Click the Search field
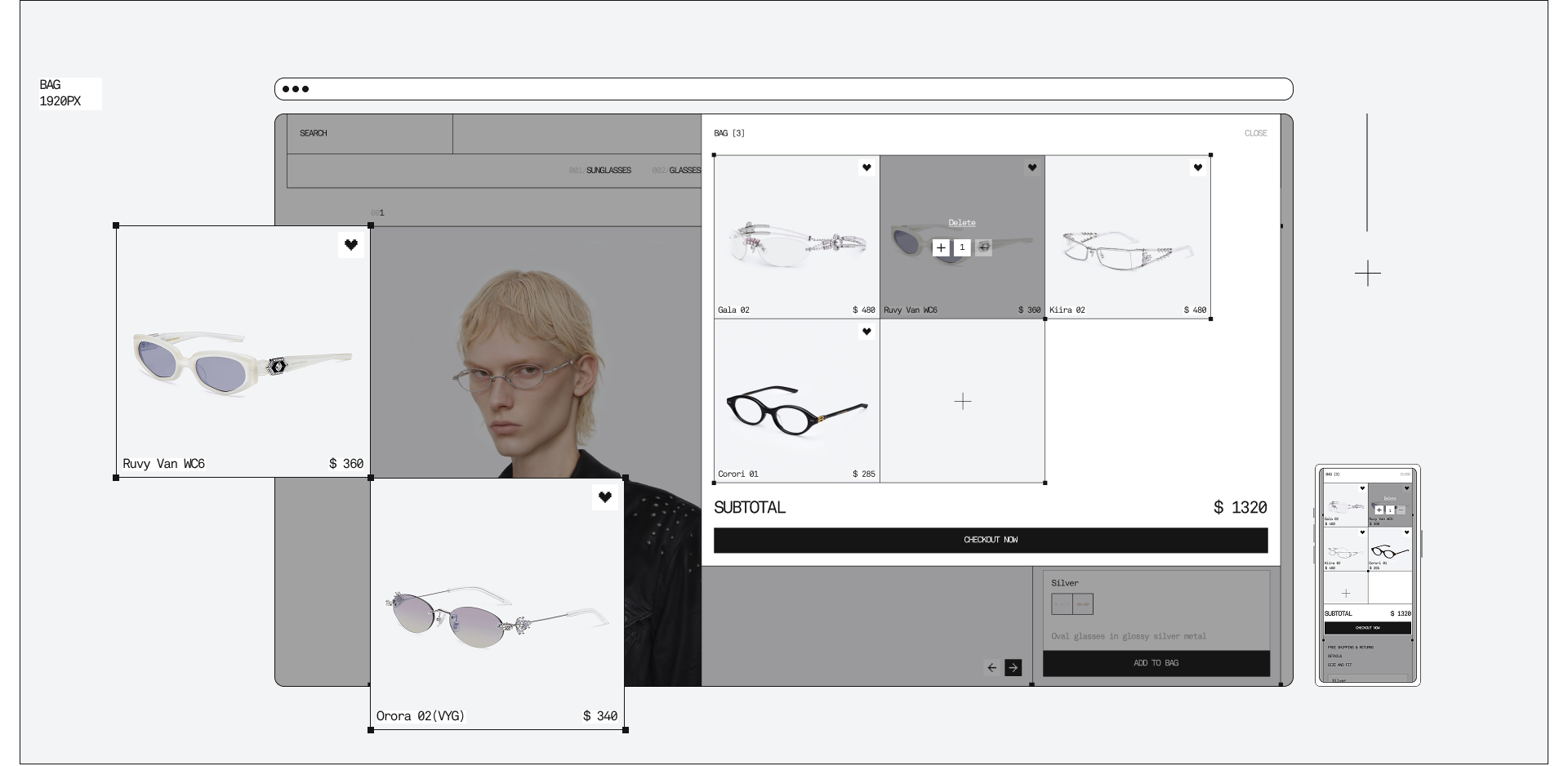Viewport: 1568px width, 766px height. click(x=369, y=133)
